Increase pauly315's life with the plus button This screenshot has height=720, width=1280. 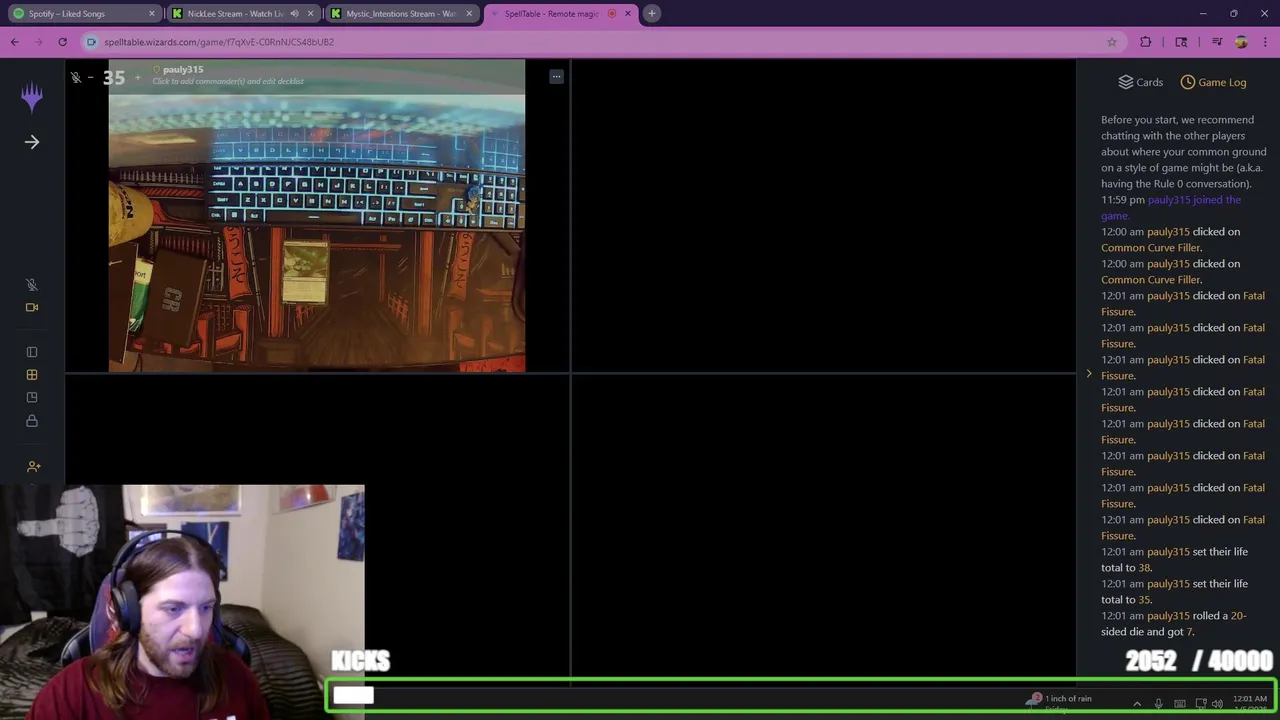tap(138, 77)
